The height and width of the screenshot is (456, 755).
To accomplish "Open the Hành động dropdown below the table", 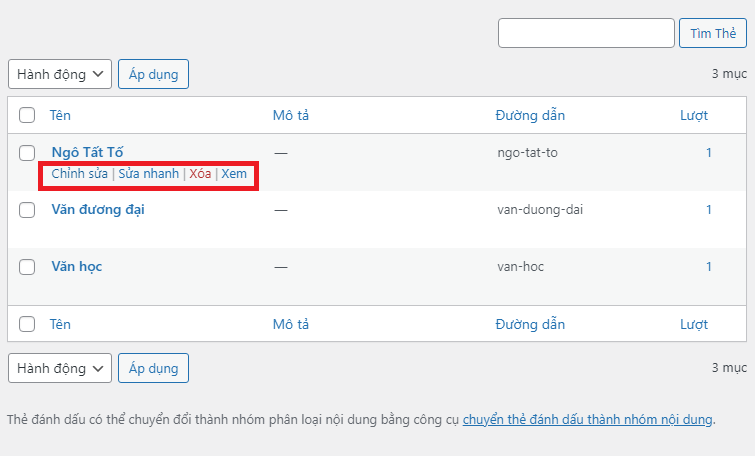I will click(x=60, y=368).
